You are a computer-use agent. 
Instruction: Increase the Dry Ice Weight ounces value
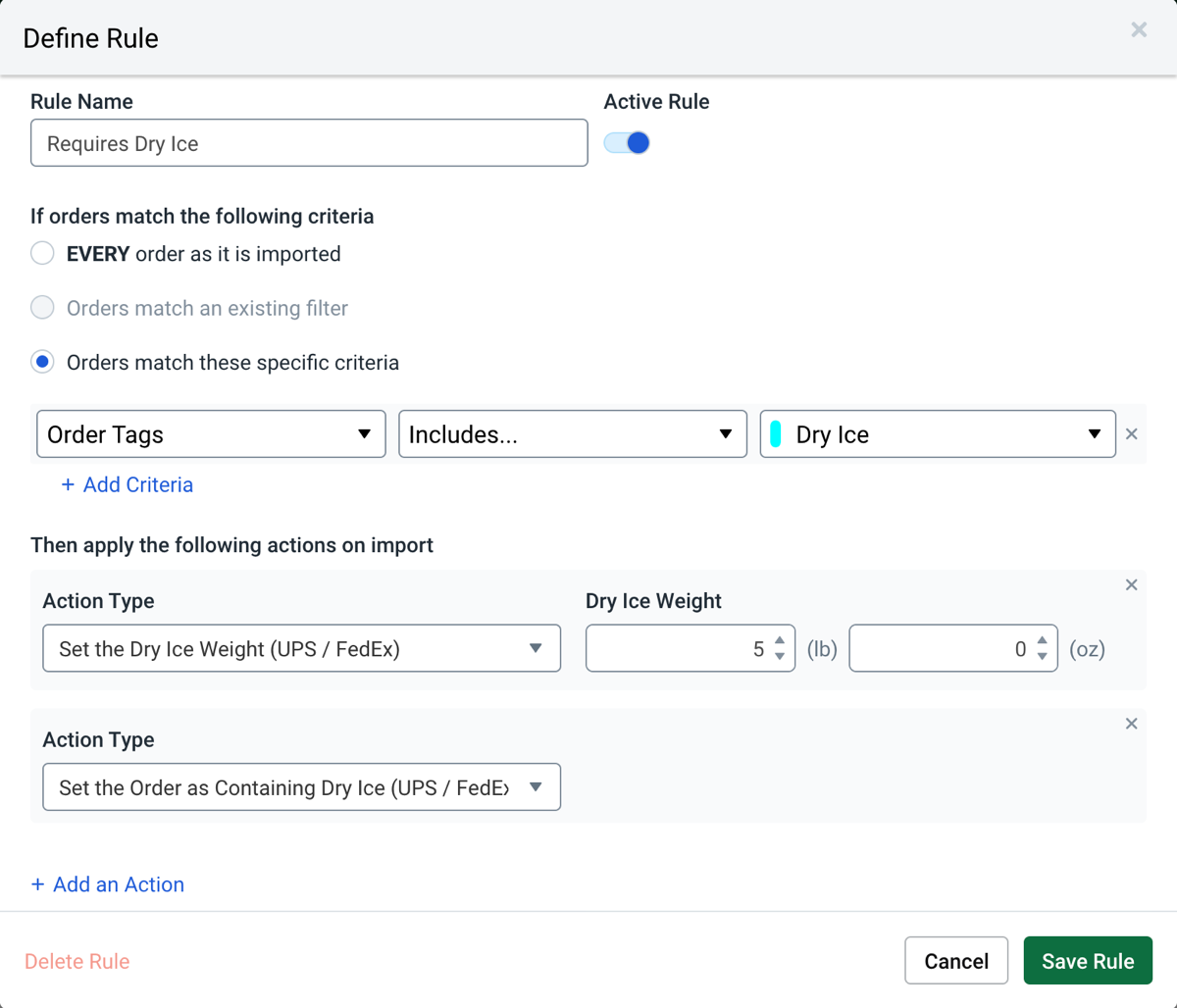pos(1043,641)
